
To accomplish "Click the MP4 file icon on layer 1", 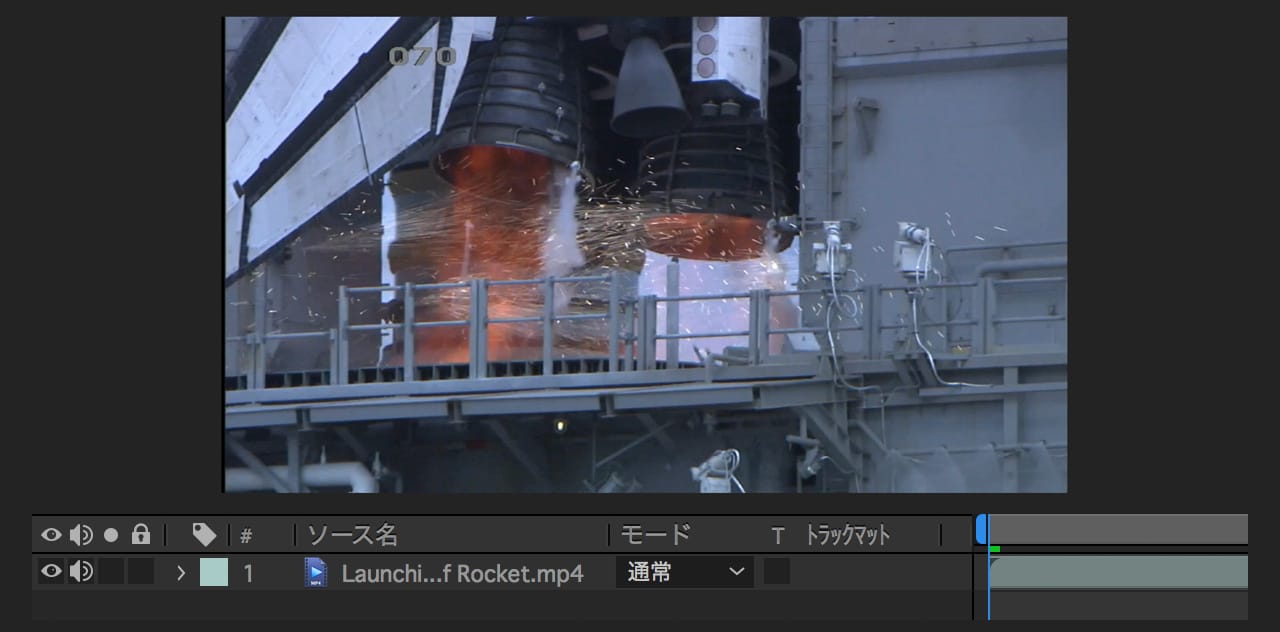I will (316, 573).
